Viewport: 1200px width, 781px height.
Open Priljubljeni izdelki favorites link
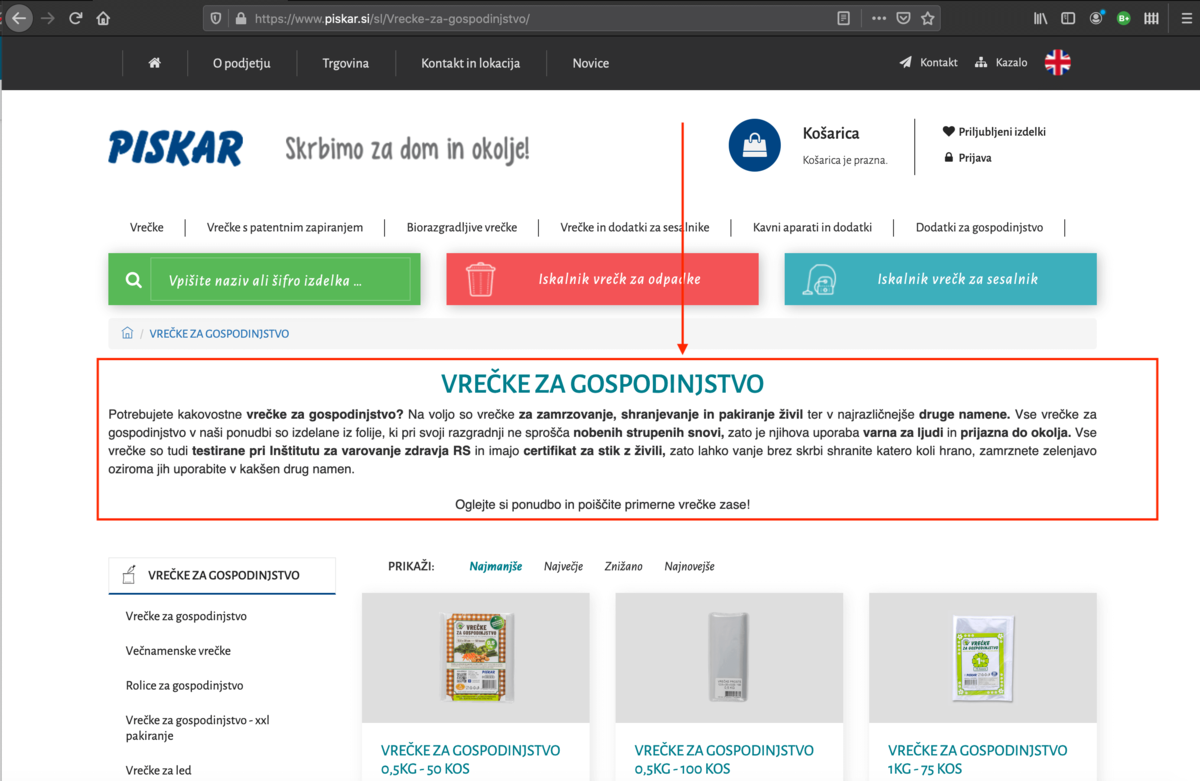994,131
